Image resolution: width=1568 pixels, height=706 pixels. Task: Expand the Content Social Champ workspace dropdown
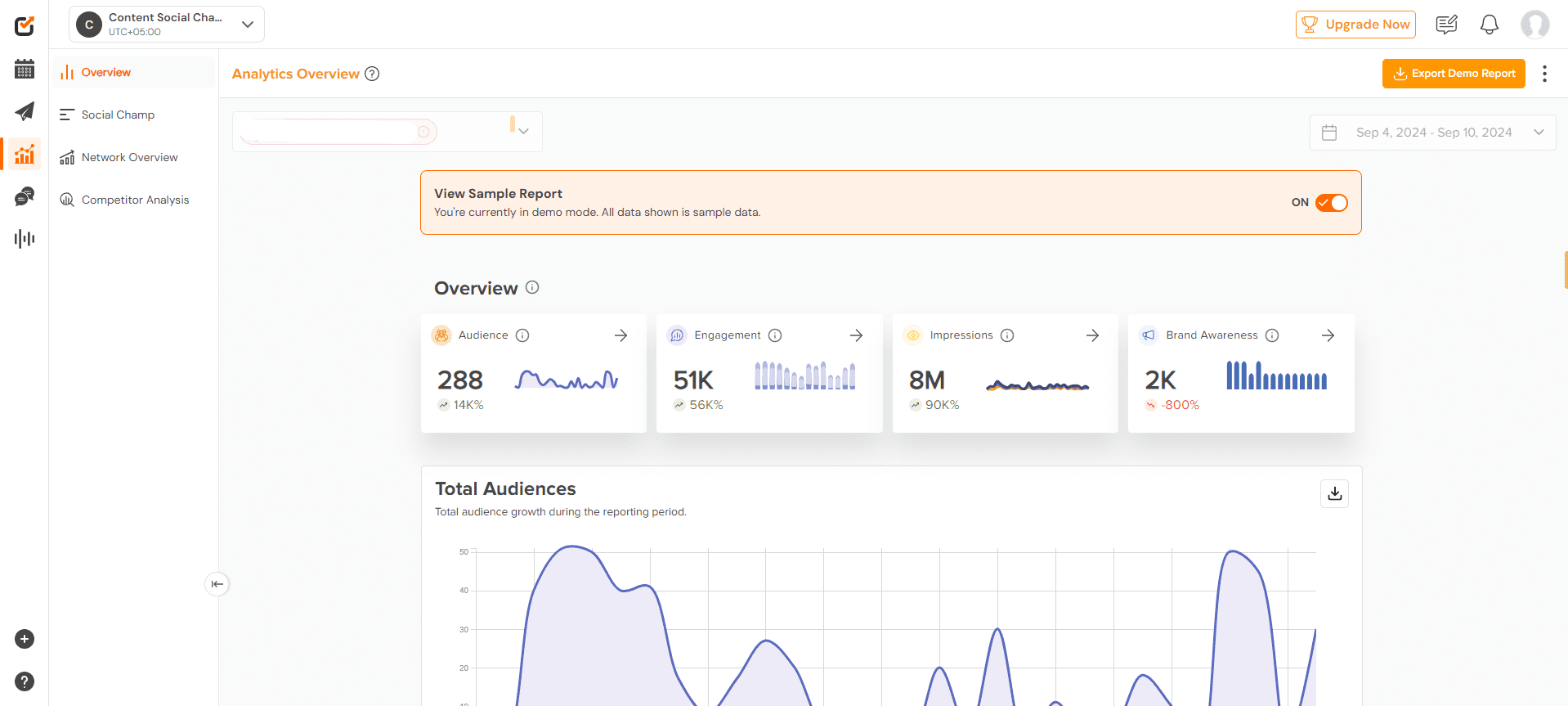click(x=167, y=25)
